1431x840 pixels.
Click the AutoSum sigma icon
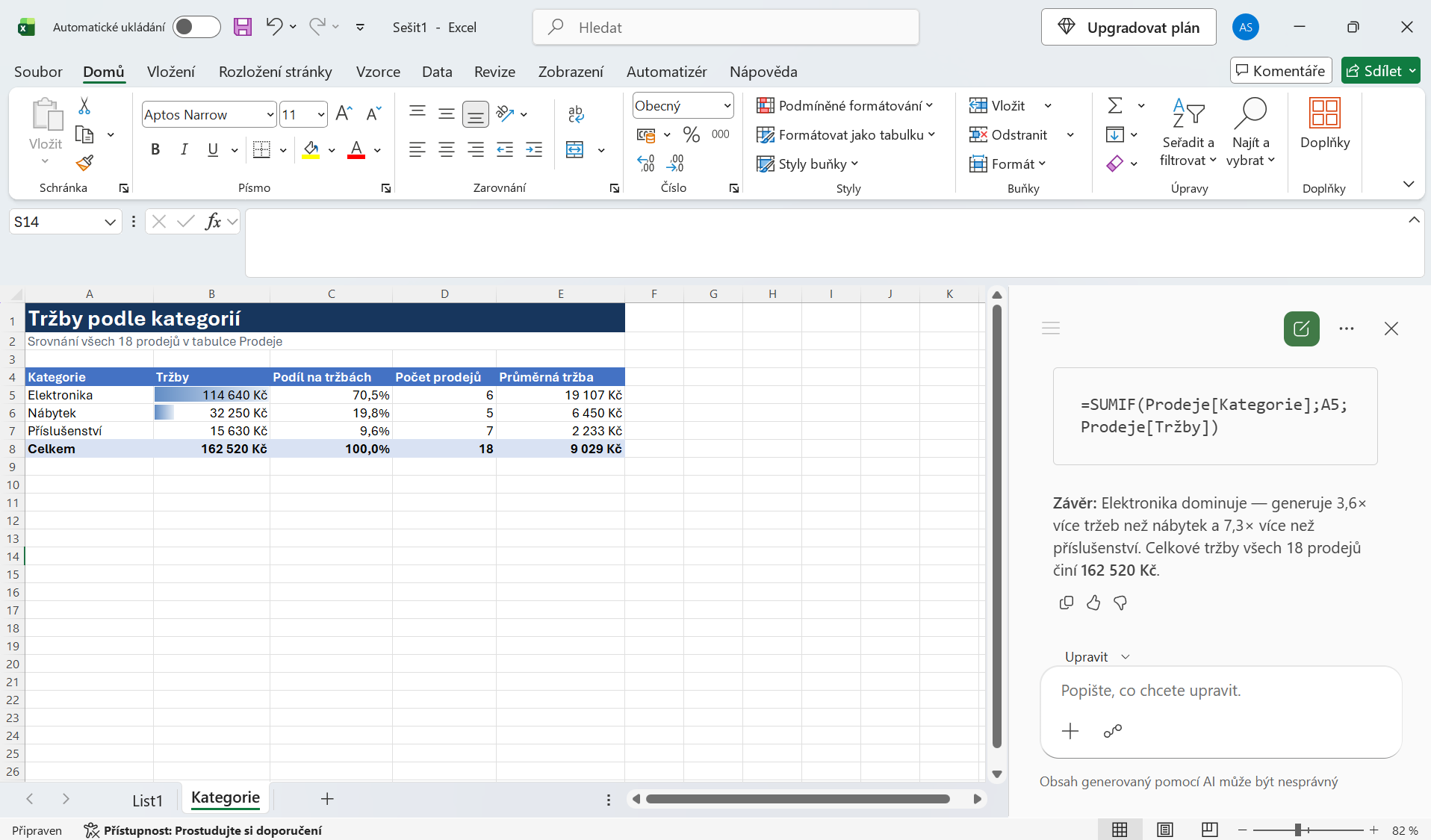[x=1115, y=105]
